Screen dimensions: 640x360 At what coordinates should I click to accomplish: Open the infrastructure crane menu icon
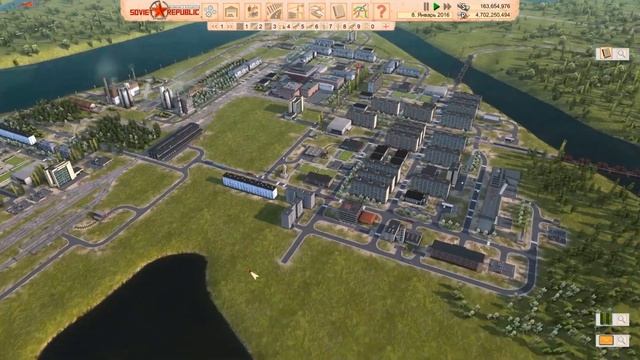(296, 11)
